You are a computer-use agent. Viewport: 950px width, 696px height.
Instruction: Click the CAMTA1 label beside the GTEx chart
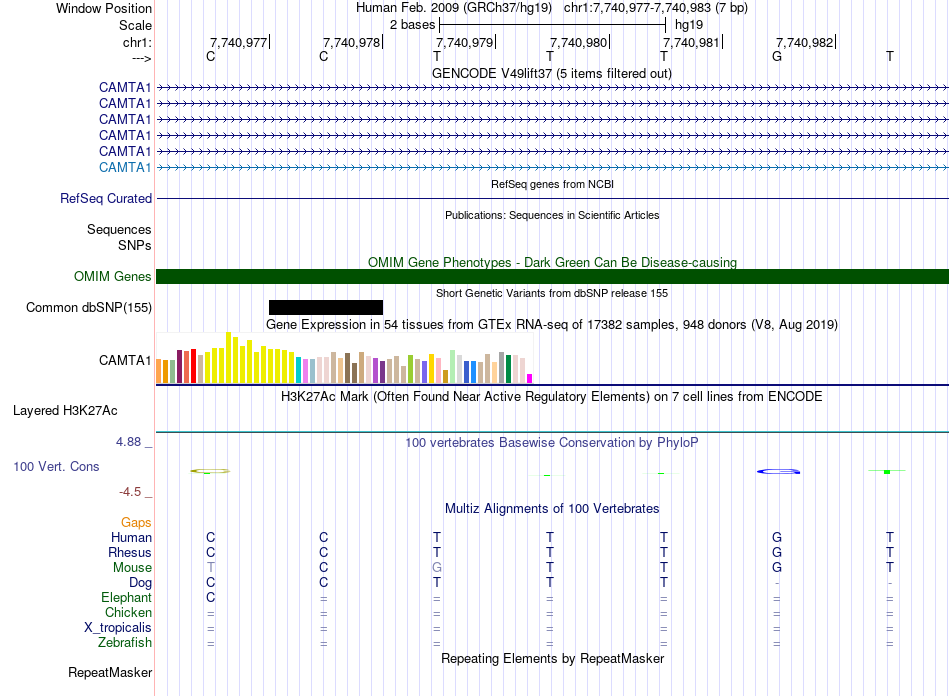pos(125,360)
